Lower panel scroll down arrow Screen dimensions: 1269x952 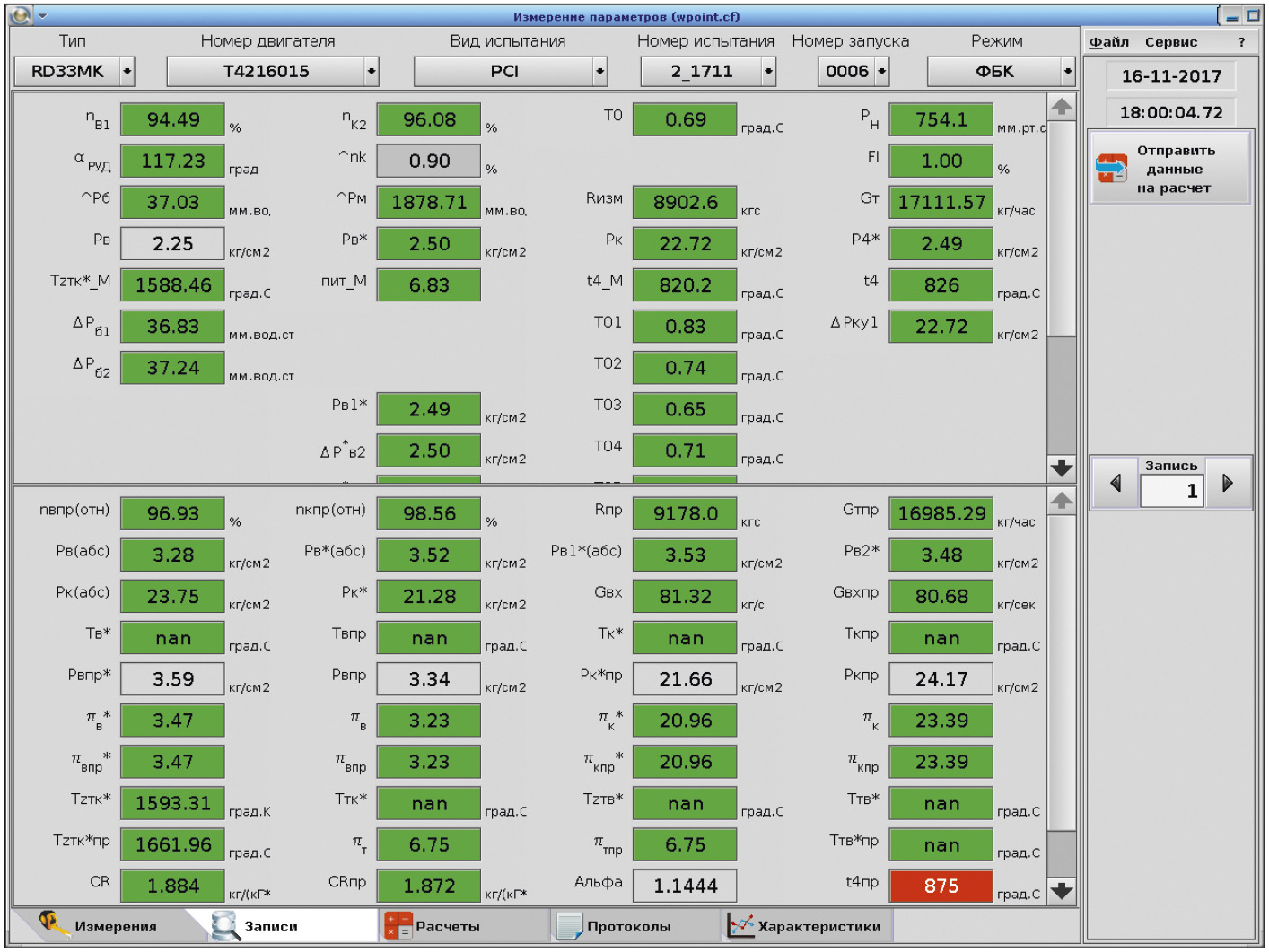tap(1062, 891)
